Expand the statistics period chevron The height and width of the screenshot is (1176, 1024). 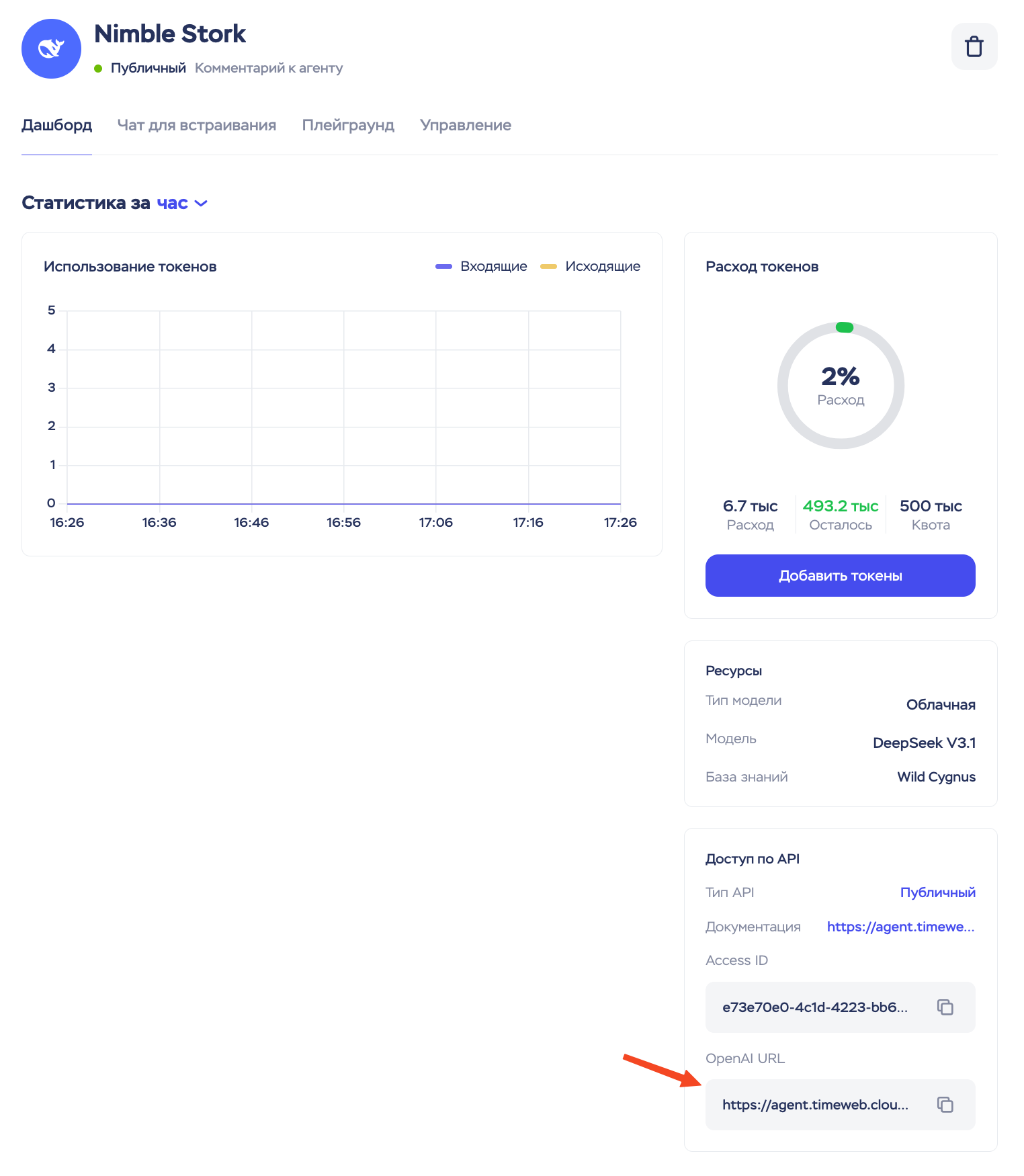click(x=201, y=204)
